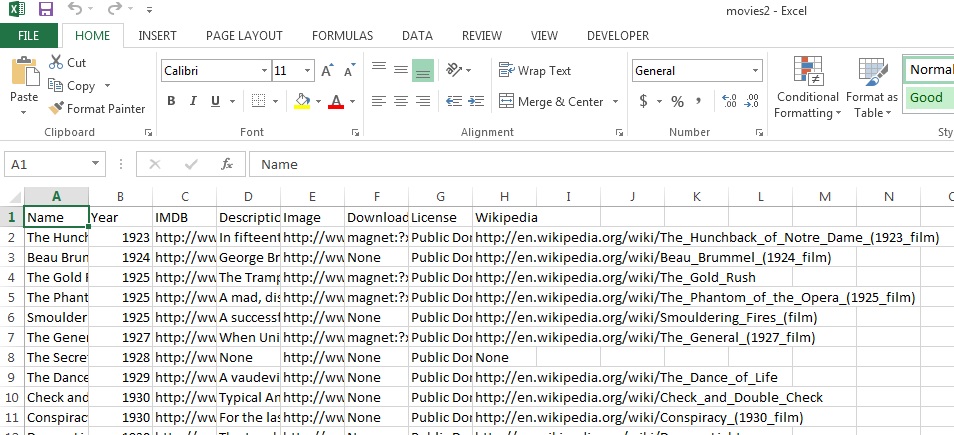
Task: Open the Paste options arrow
Action: point(24,112)
